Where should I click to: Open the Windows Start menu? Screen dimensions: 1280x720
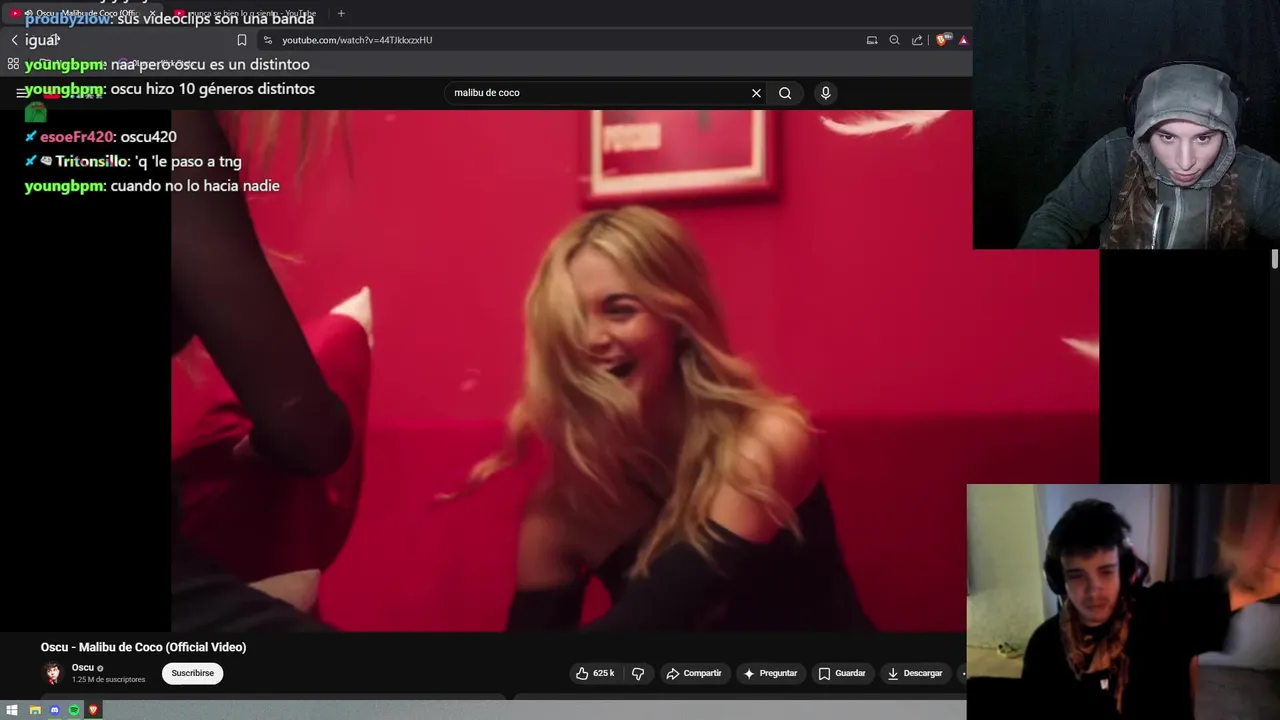tap(13, 710)
